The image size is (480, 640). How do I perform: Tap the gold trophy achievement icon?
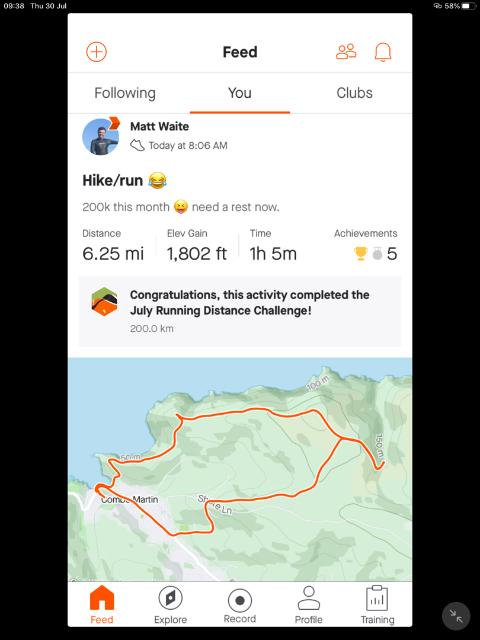pos(360,253)
